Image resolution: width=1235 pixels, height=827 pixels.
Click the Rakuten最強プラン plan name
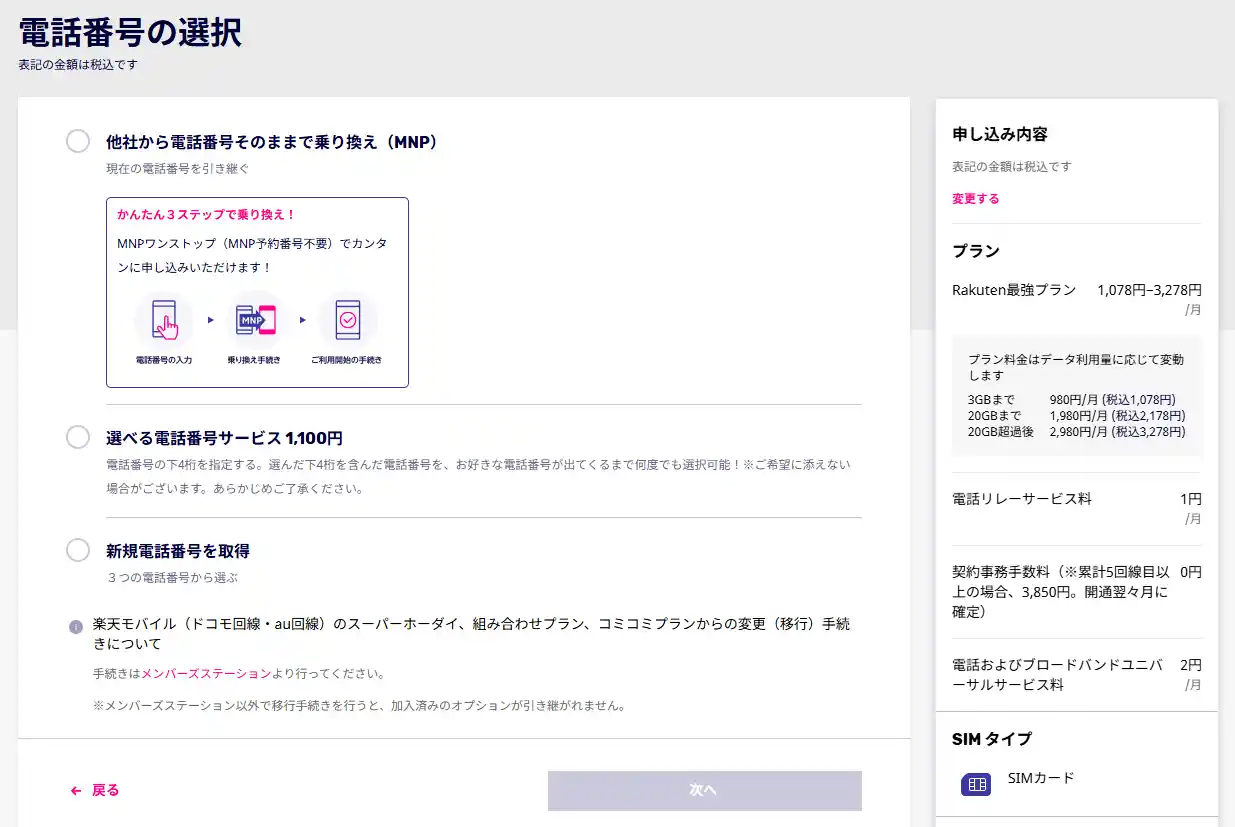(x=1014, y=290)
